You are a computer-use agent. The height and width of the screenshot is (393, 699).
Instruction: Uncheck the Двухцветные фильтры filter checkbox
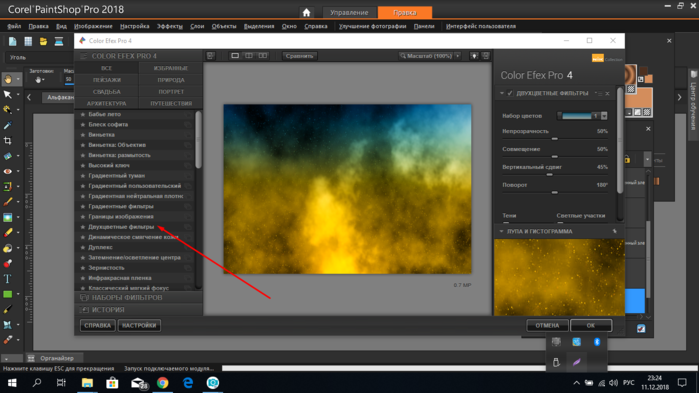pos(510,93)
